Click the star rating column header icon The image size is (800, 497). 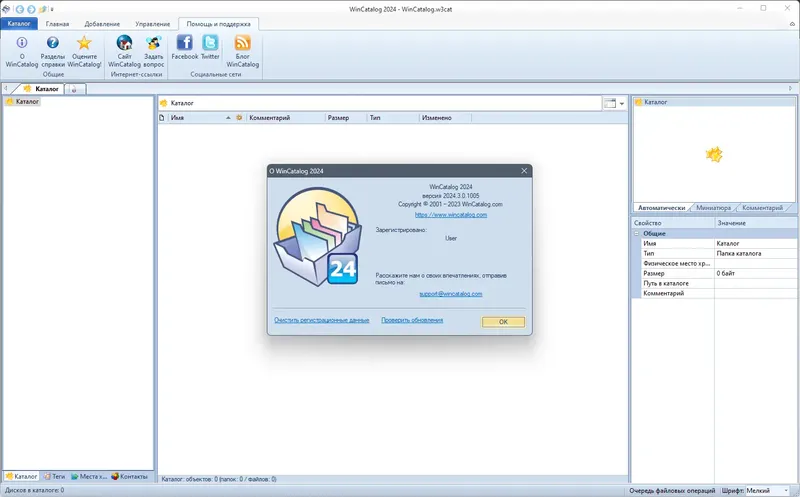point(239,118)
